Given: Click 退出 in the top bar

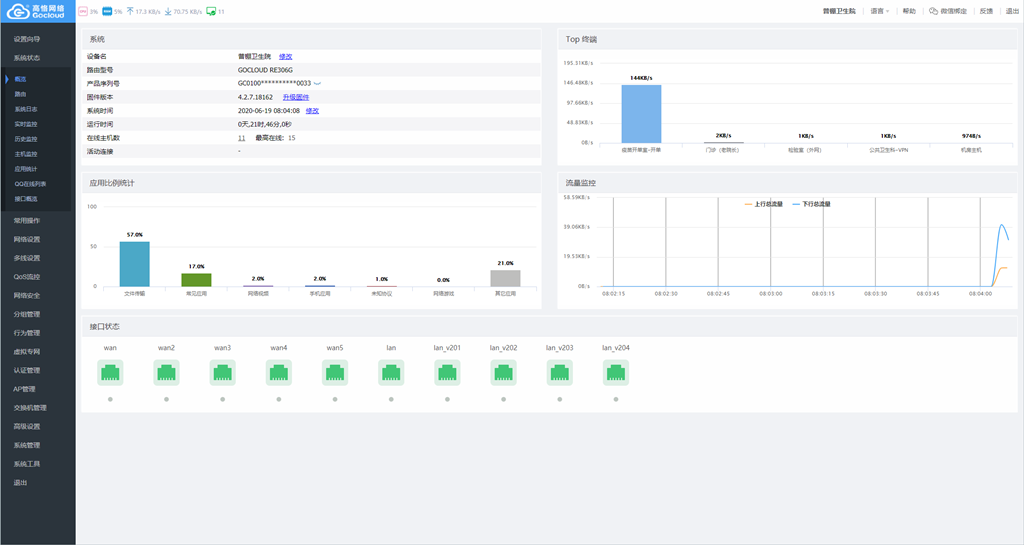Looking at the screenshot, I should [x=1012, y=11].
